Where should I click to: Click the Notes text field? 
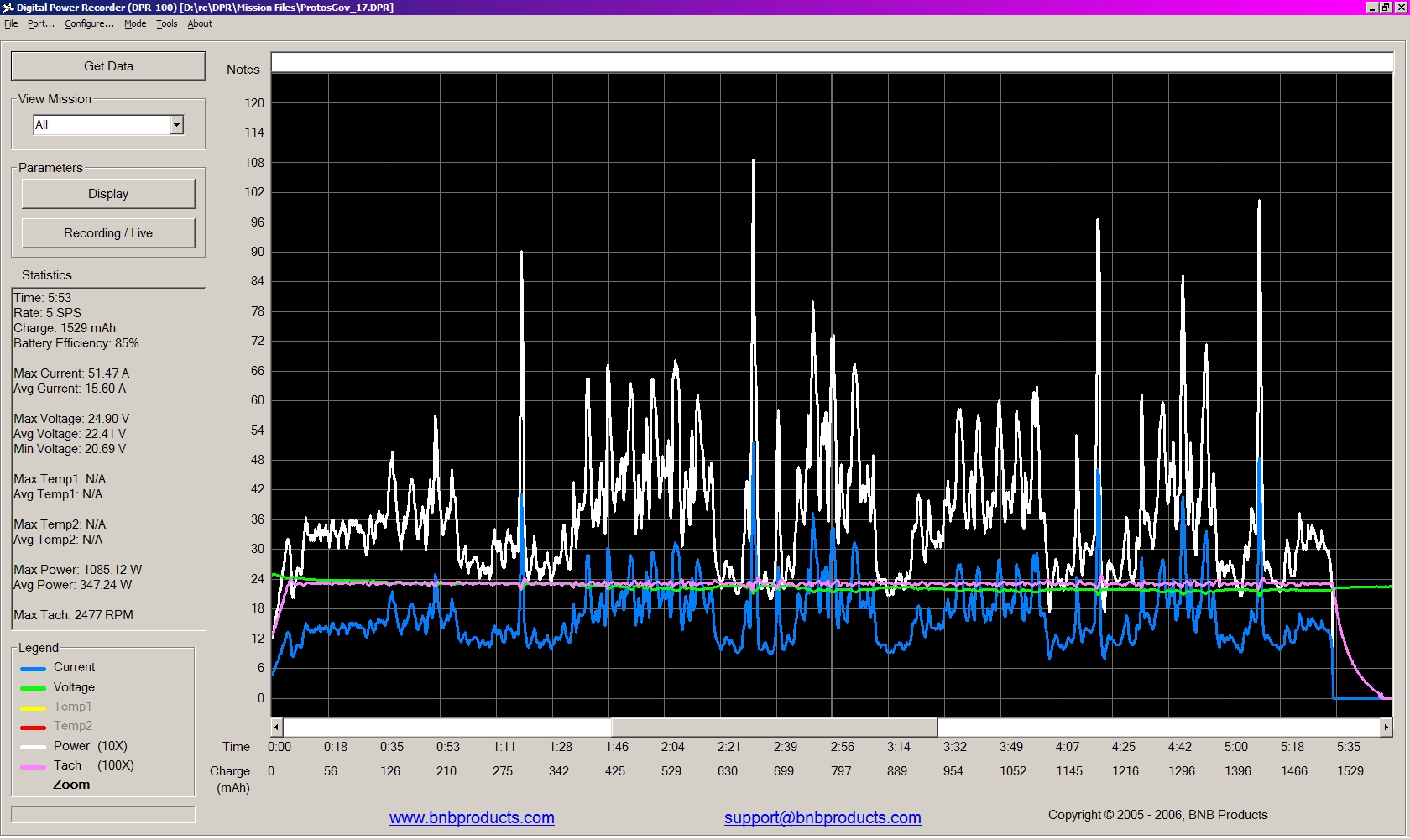pyautogui.click(x=831, y=62)
